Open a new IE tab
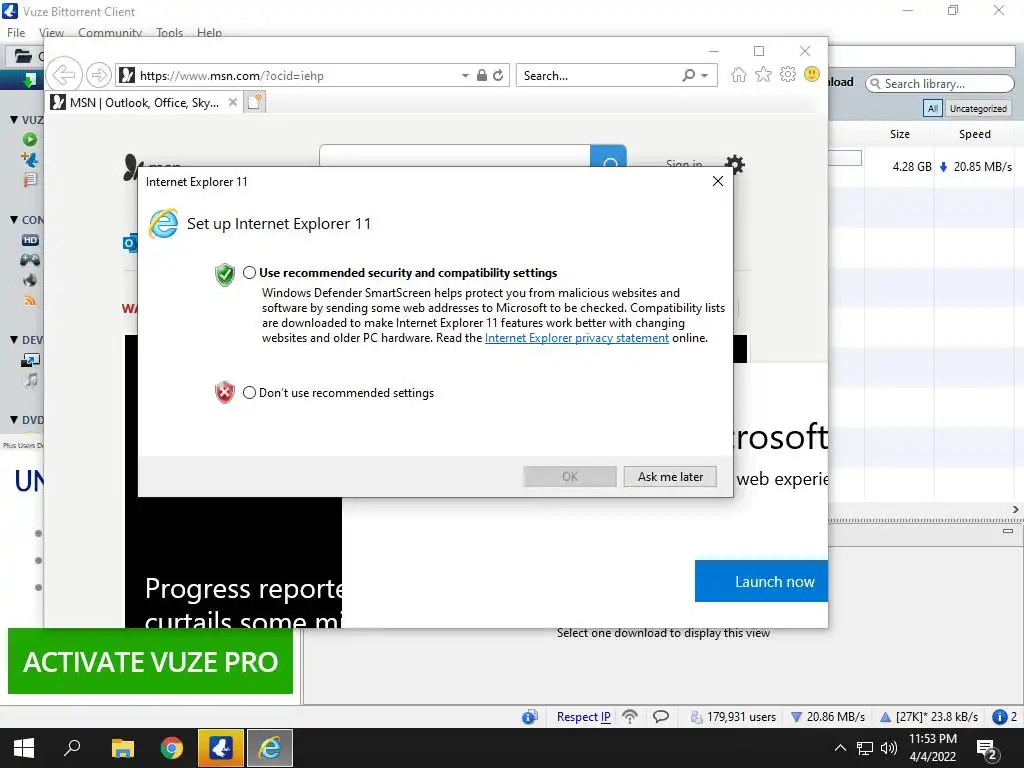This screenshot has height=768, width=1024. pyautogui.click(x=255, y=103)
